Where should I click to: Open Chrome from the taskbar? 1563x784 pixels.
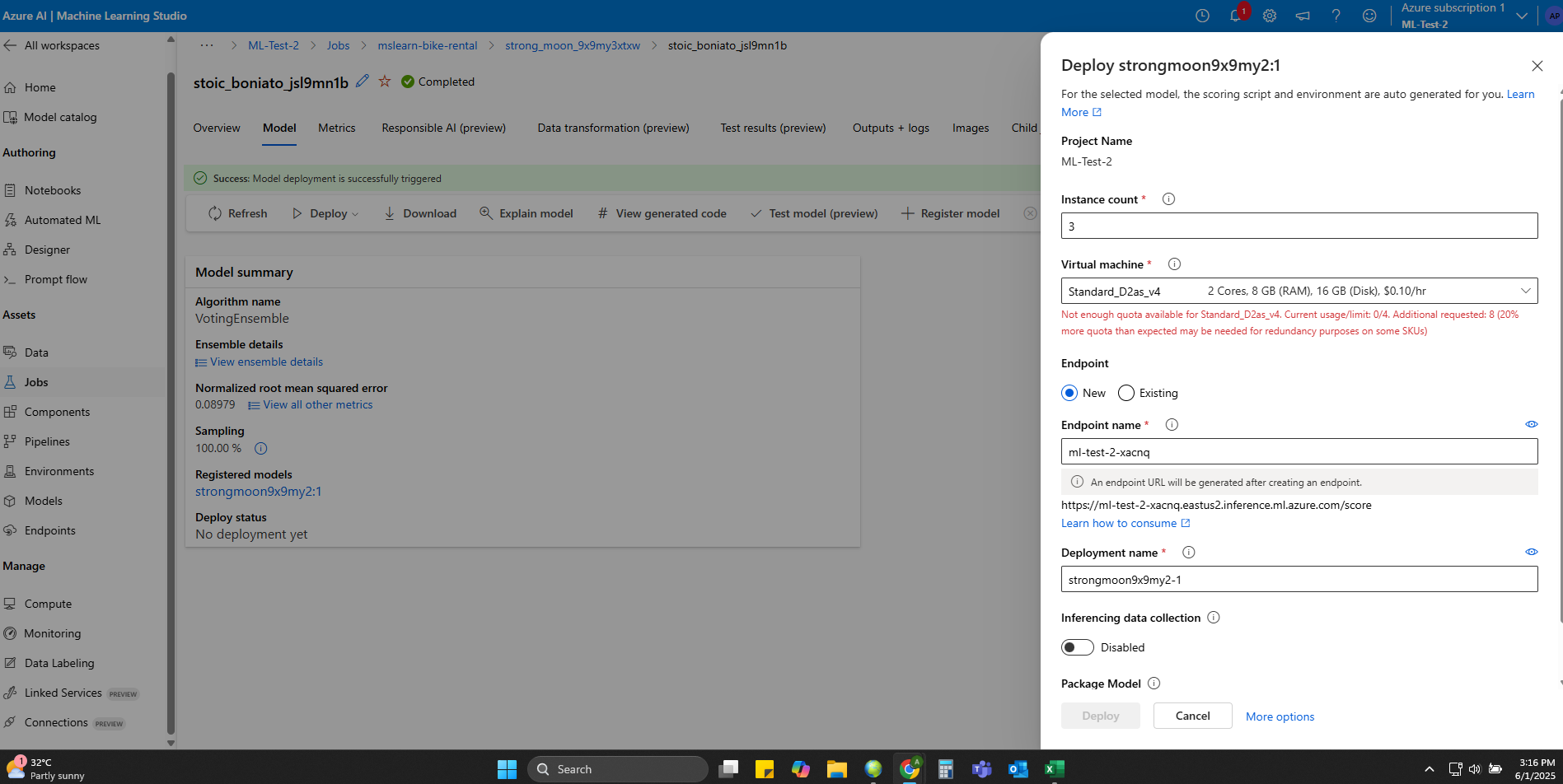[910, 769]
